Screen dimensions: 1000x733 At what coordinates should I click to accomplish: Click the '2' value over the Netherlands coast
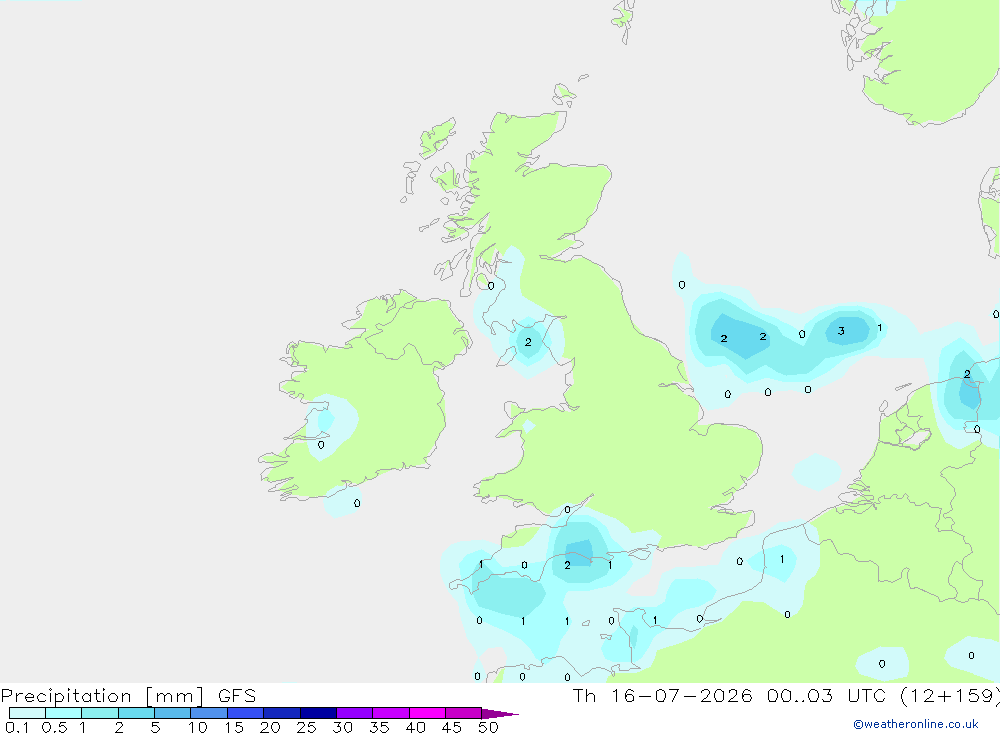pyautogui.click(x=967, y=374)
